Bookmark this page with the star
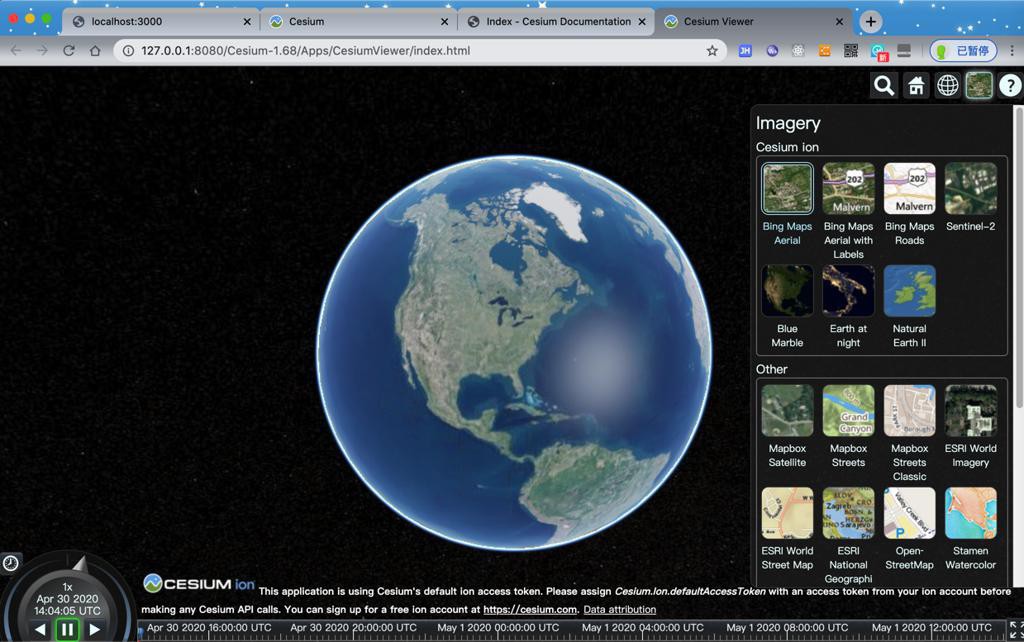The width and height of the screenshot is (1024, 642). tap(712, 50)
